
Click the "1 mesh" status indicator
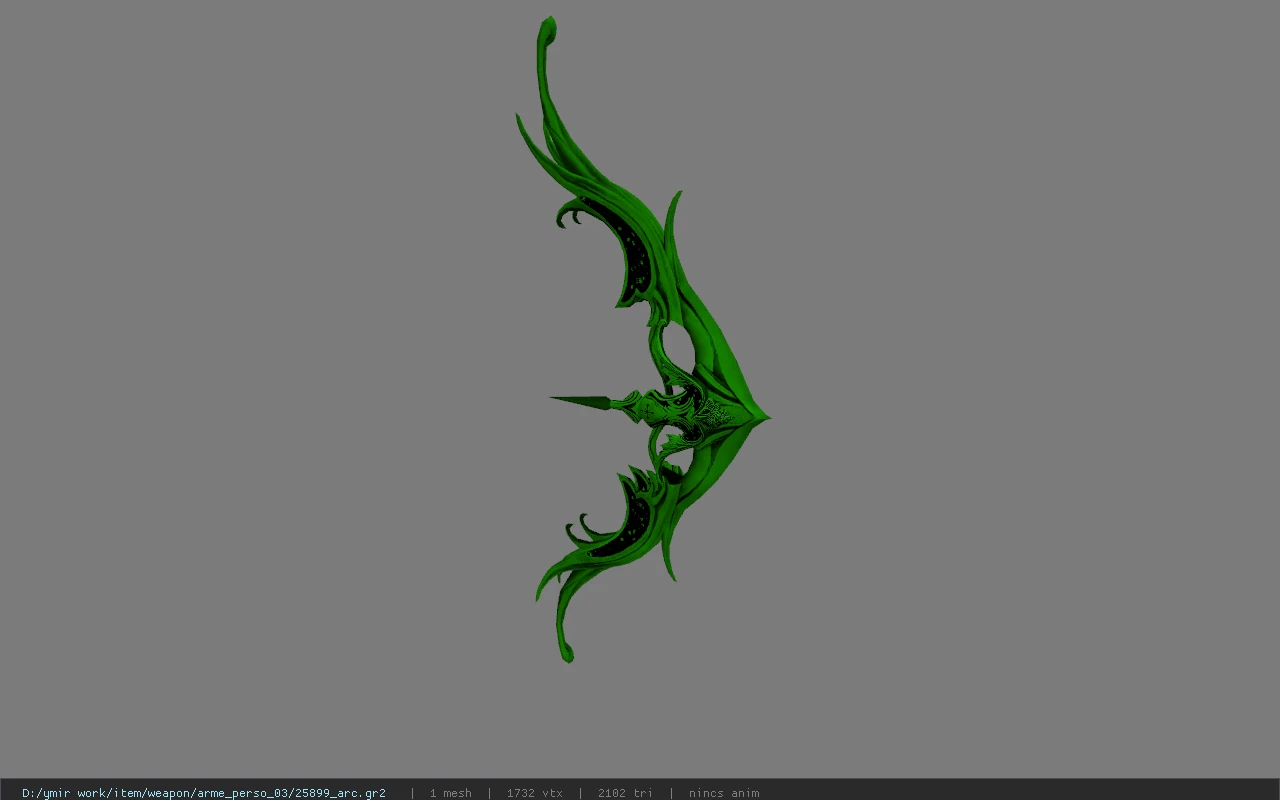(x=450, y=793)
